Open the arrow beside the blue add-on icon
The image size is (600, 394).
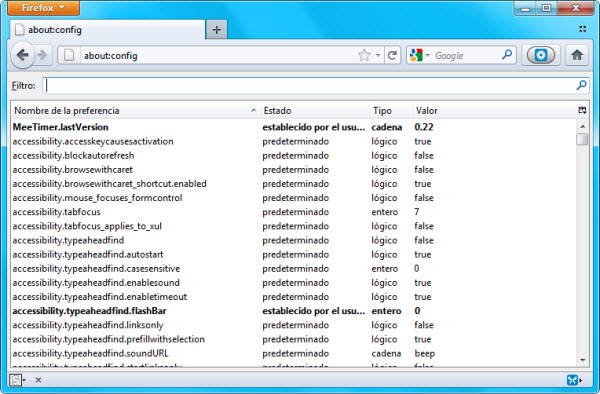pos(581,380)
